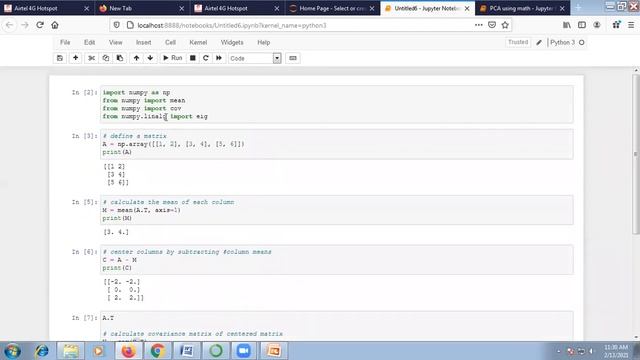Open the Cell menu

click(170, 42)
